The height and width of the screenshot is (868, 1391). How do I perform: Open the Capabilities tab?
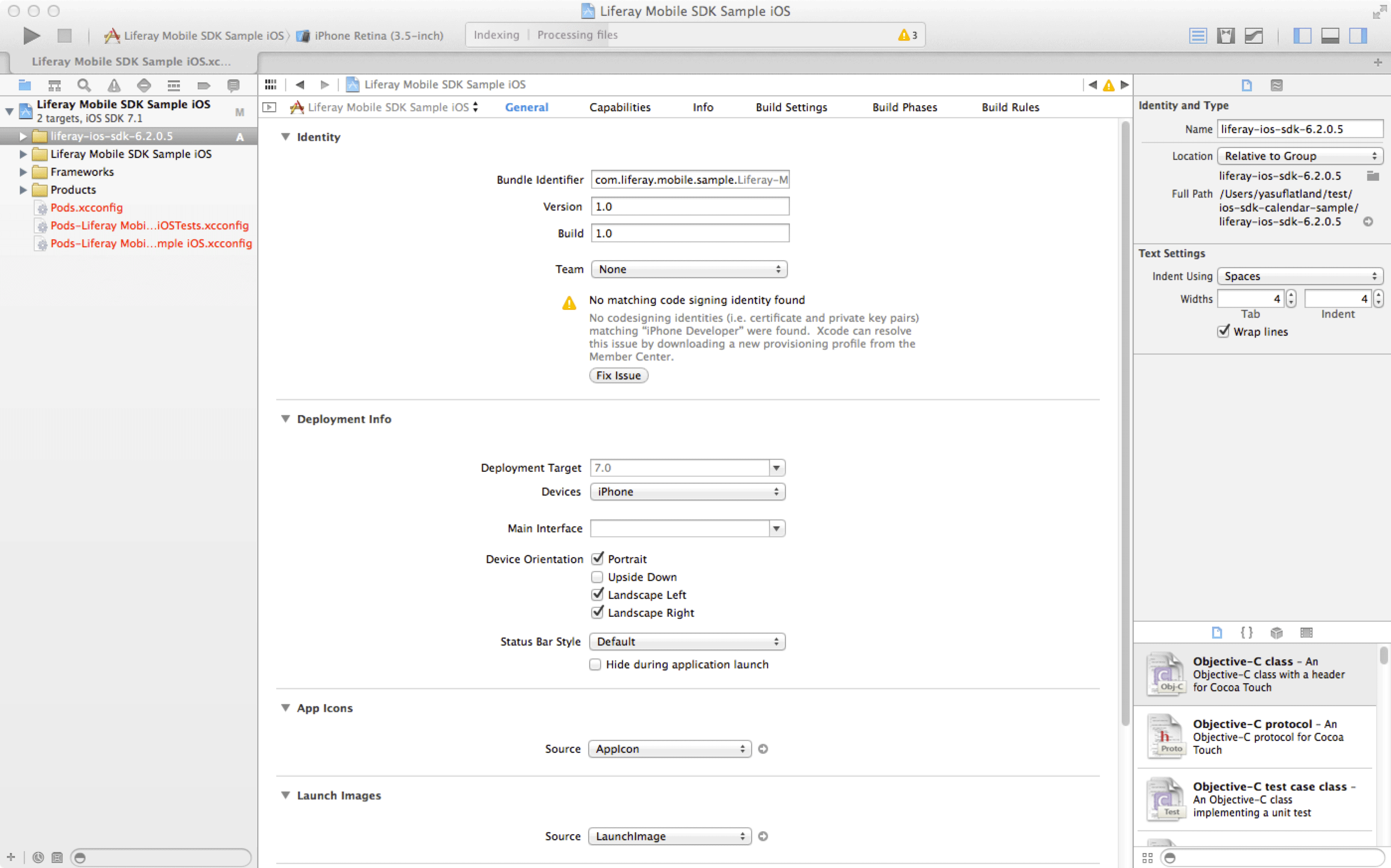click(619, 107)
